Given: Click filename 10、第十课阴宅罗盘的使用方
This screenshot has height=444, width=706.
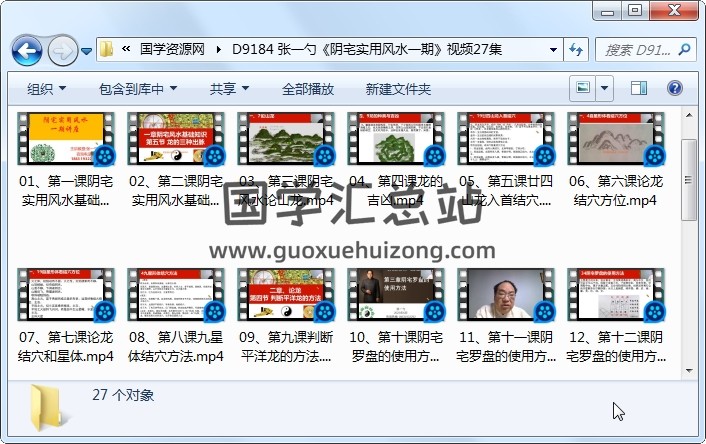Looking at the screenshot, I should coord(395,347).
